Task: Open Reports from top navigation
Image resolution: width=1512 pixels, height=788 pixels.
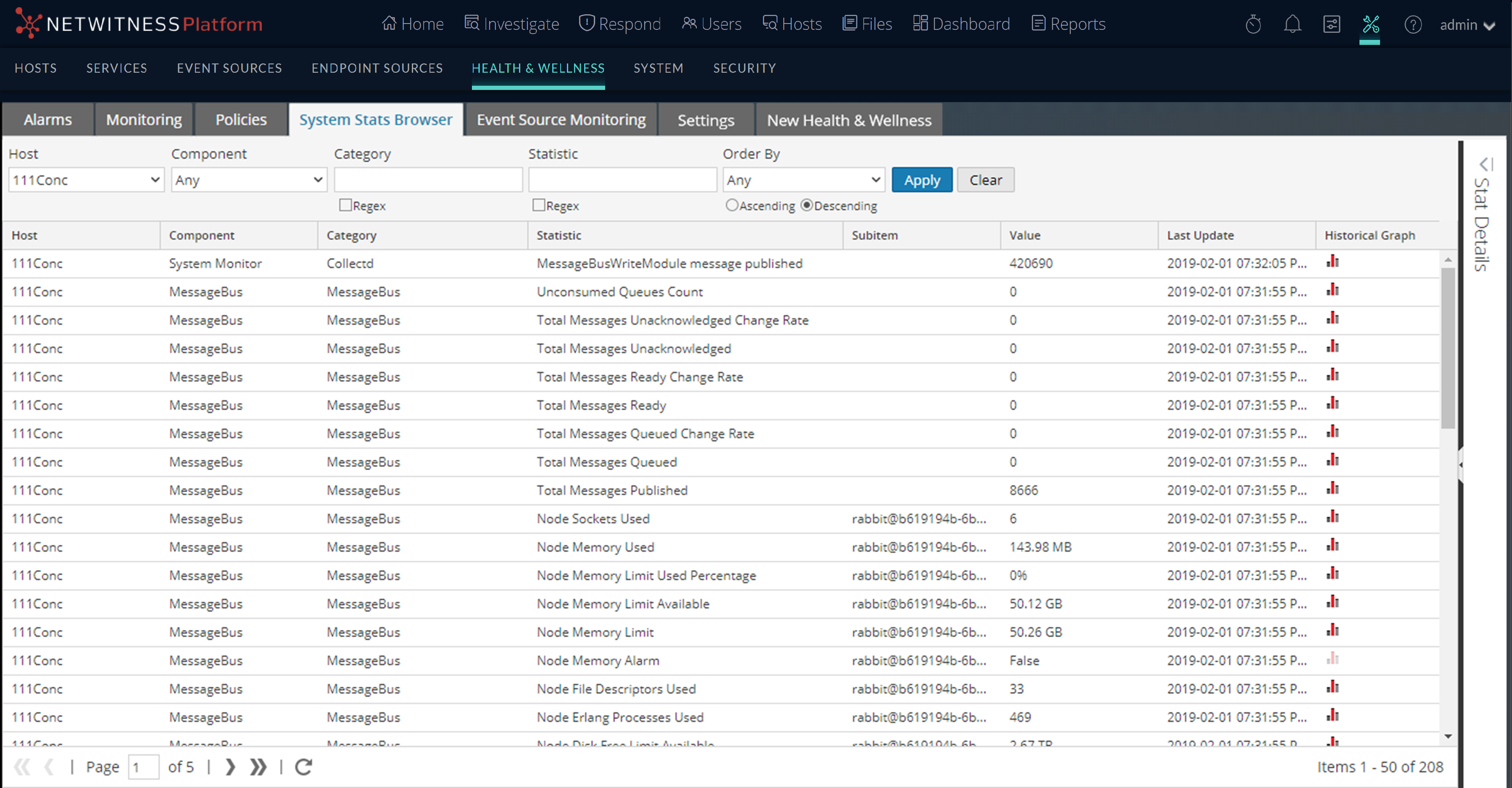Action: point(1068,24)
